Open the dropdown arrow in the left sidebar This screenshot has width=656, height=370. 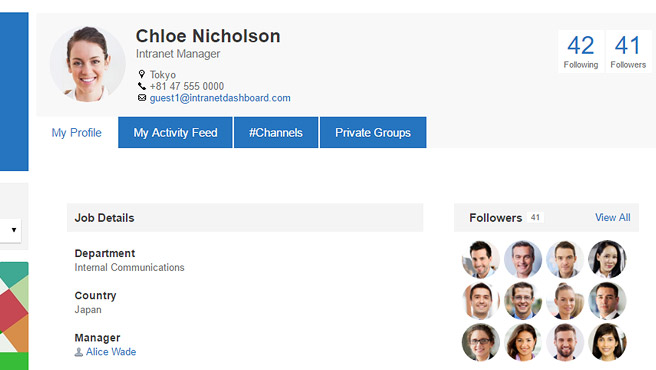pyautogui.click(x=14, y=230)
